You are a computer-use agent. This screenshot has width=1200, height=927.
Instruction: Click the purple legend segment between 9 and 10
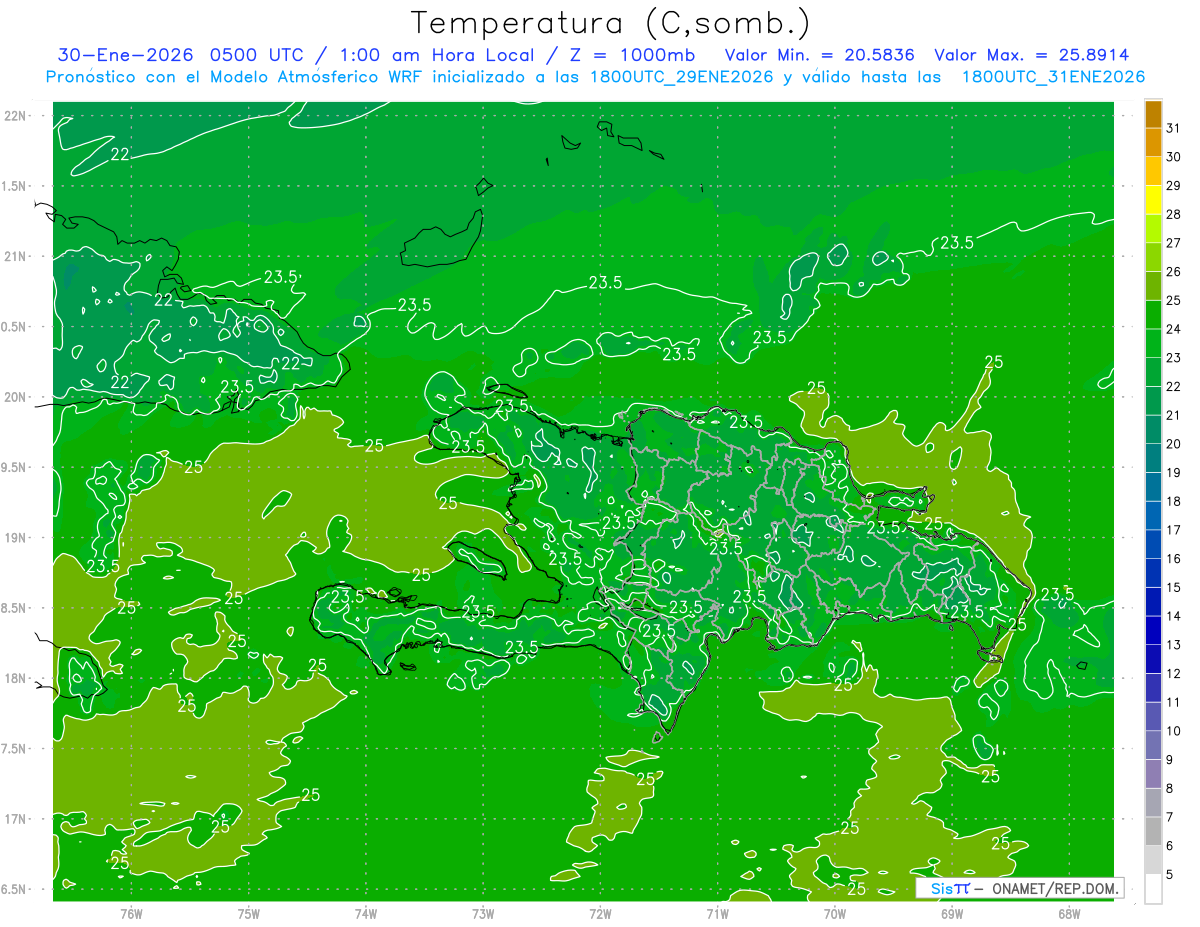pos(1153,745)
